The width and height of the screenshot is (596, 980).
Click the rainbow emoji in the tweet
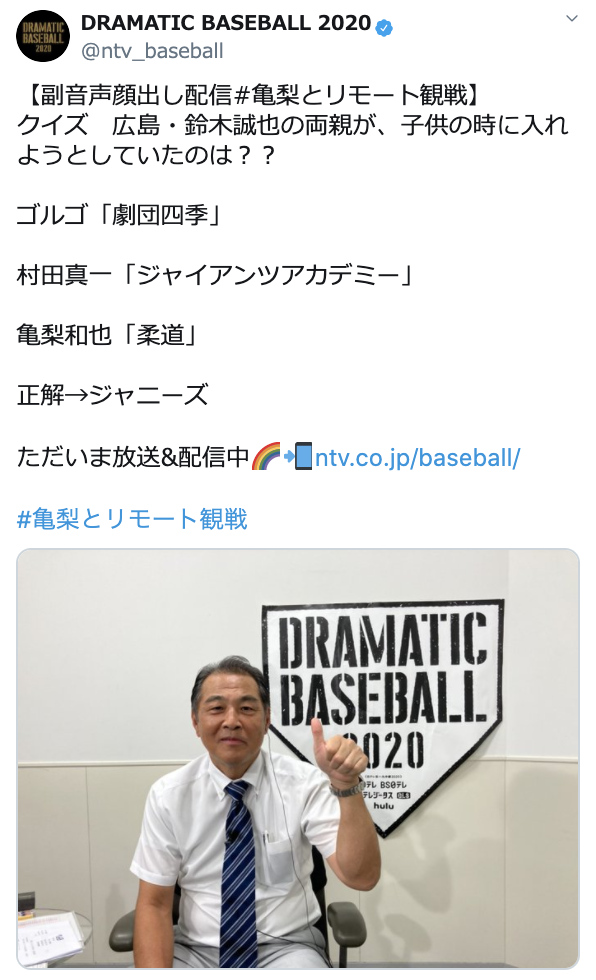pyautogui.click(x=266, y=456)
